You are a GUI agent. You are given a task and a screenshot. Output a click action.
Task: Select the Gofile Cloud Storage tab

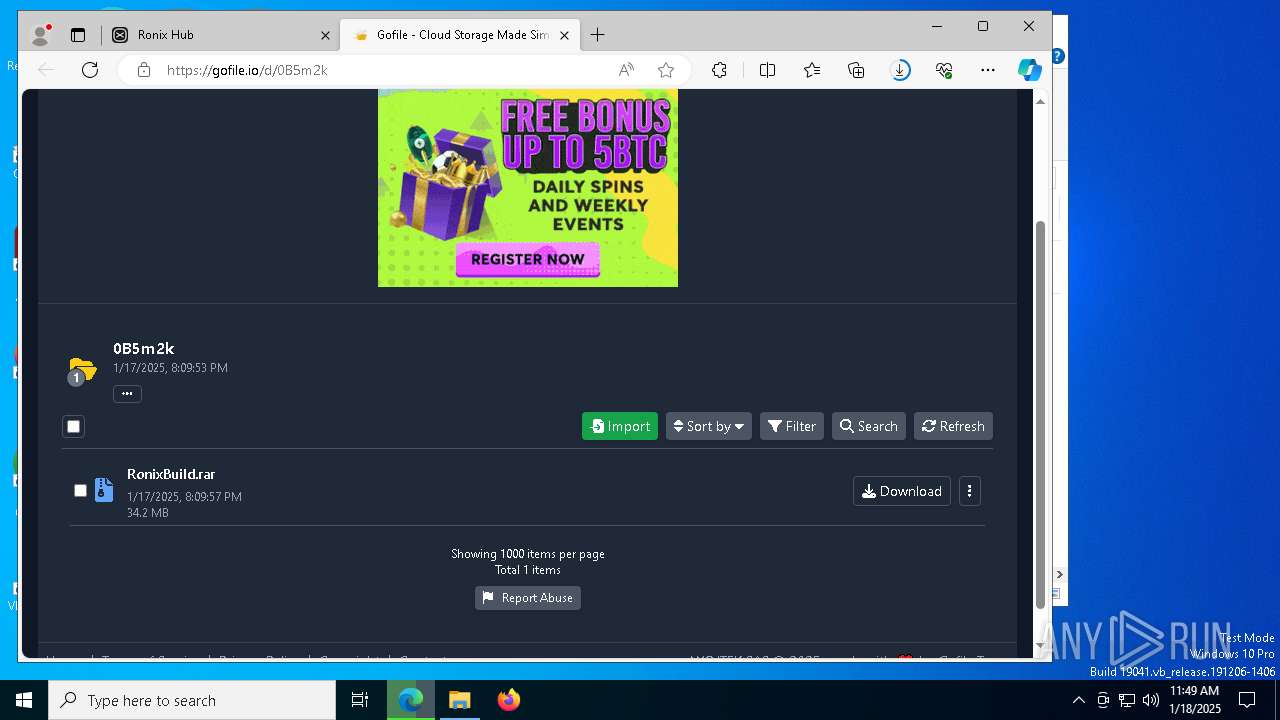tap(458, 35)
